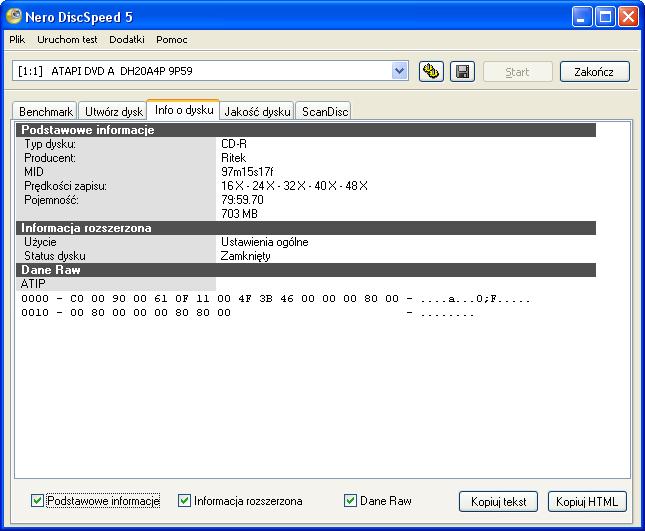
Task: Click the producer value Ritek
Action: click(x=233, y=158)
